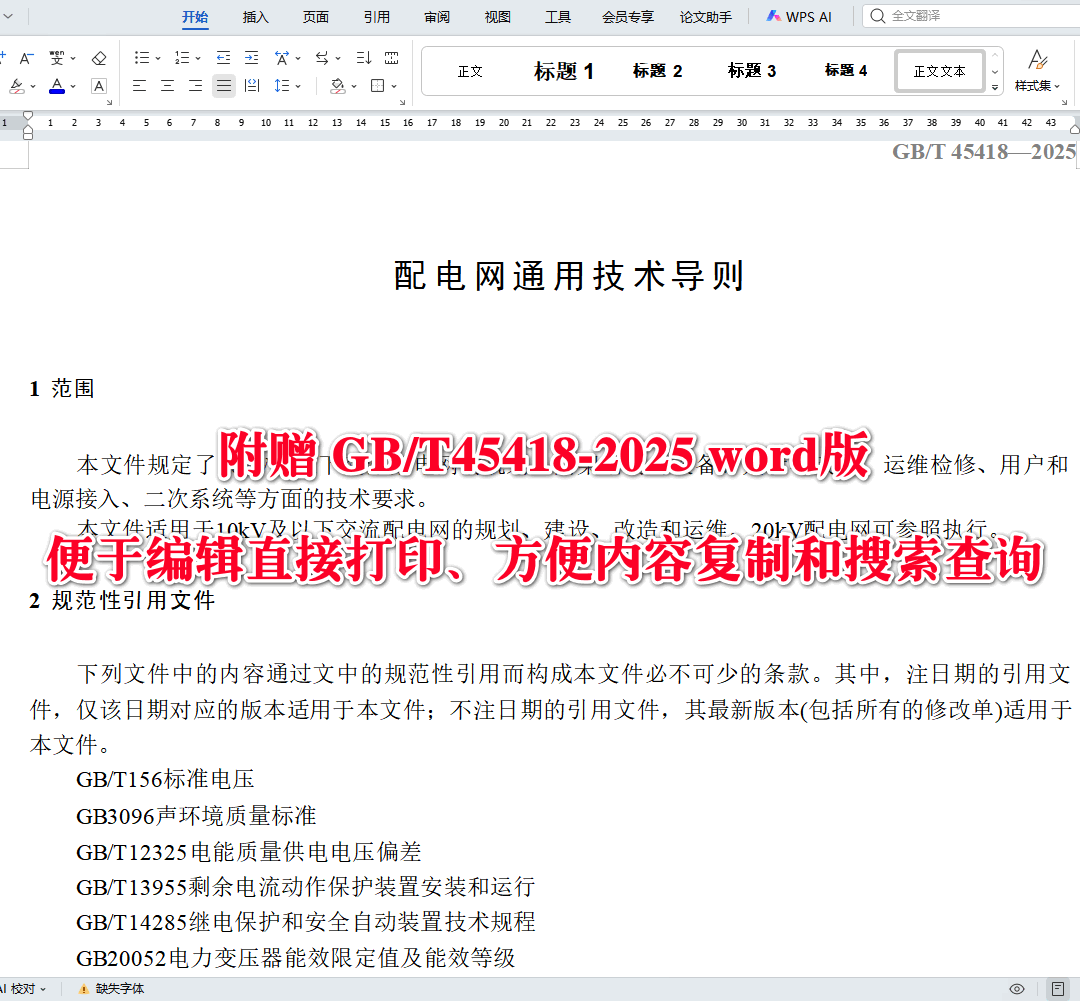Apply distributed alignment
Image resolution: width=1080 pixels, height=1001 pixels.
252,86
